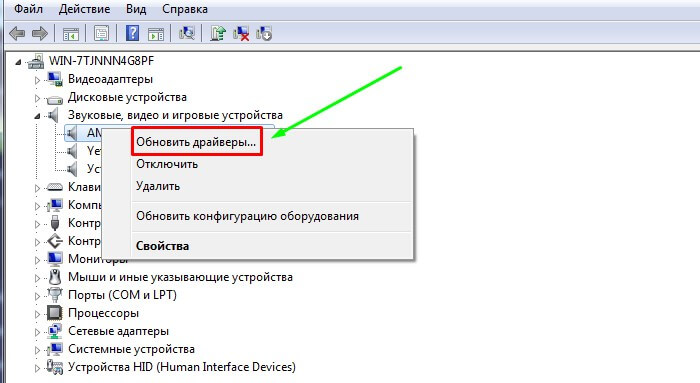Click the HID devices category icon

[55, 367]
